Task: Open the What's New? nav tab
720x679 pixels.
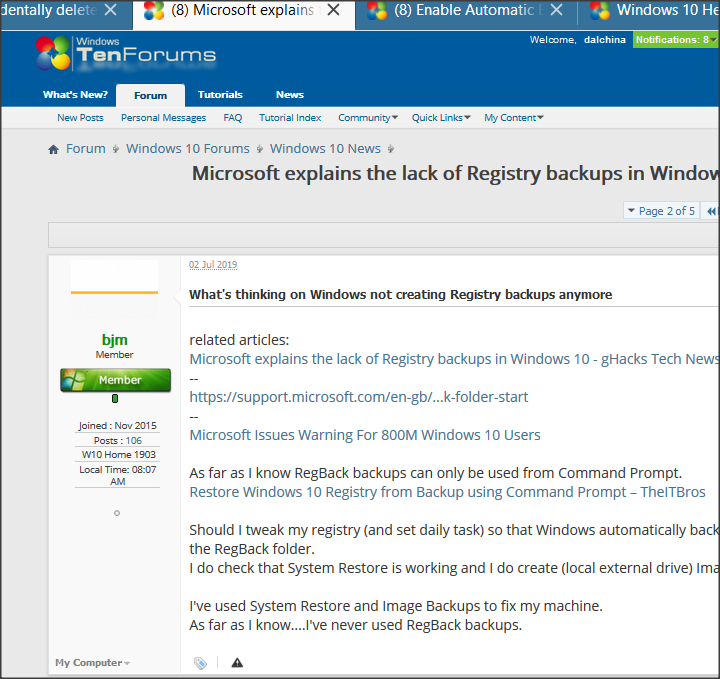Action: [75, 95]
